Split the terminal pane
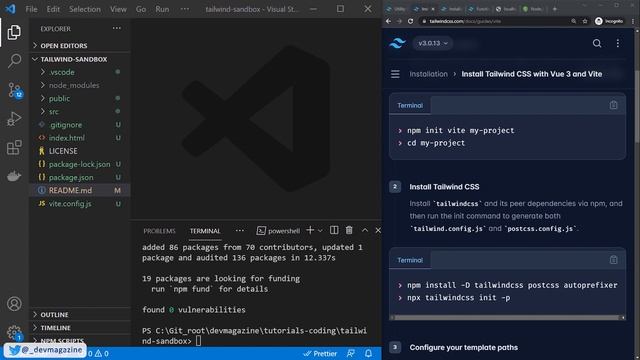 click(x=334, y=230)
